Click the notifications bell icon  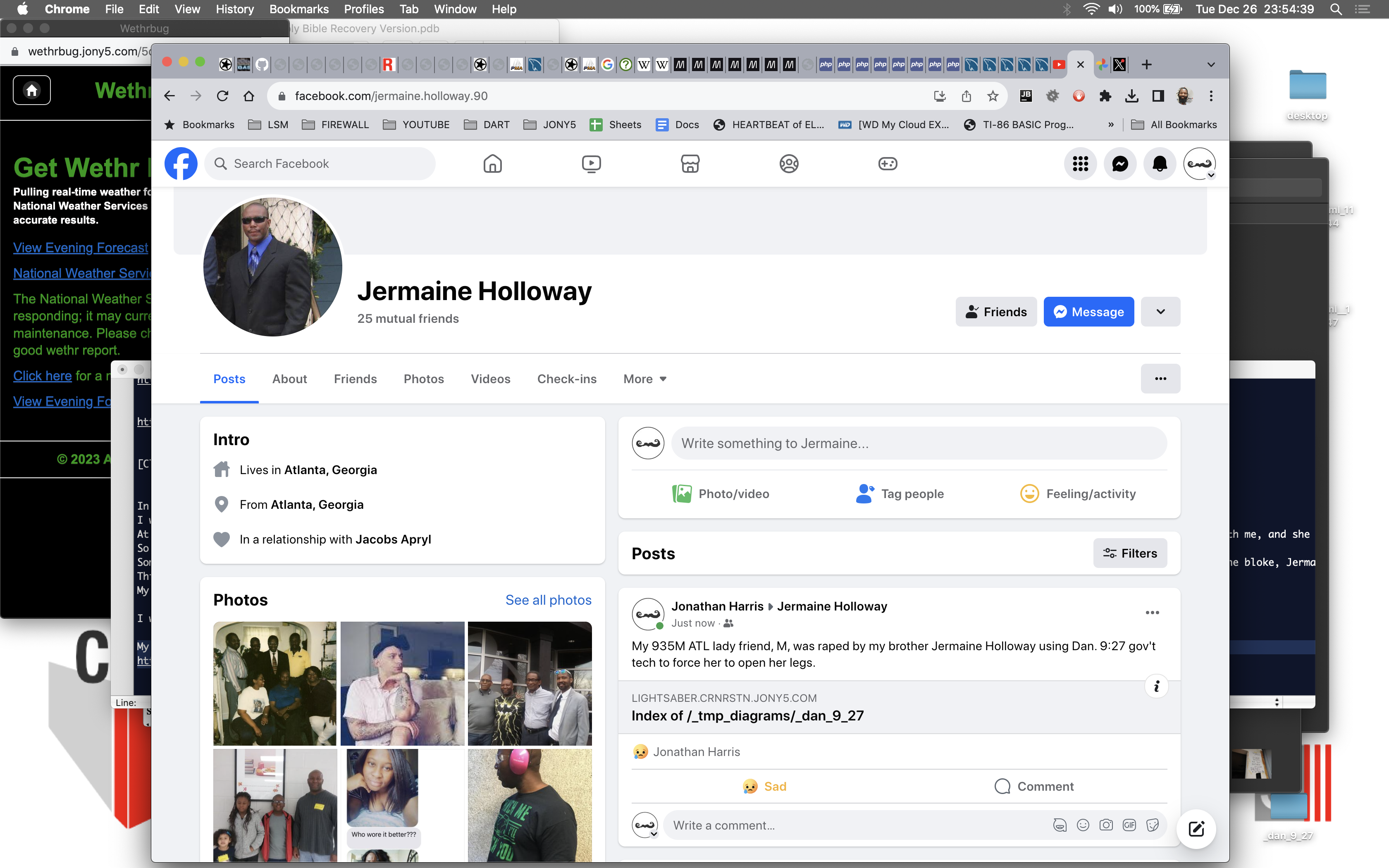coord(1160,164)
